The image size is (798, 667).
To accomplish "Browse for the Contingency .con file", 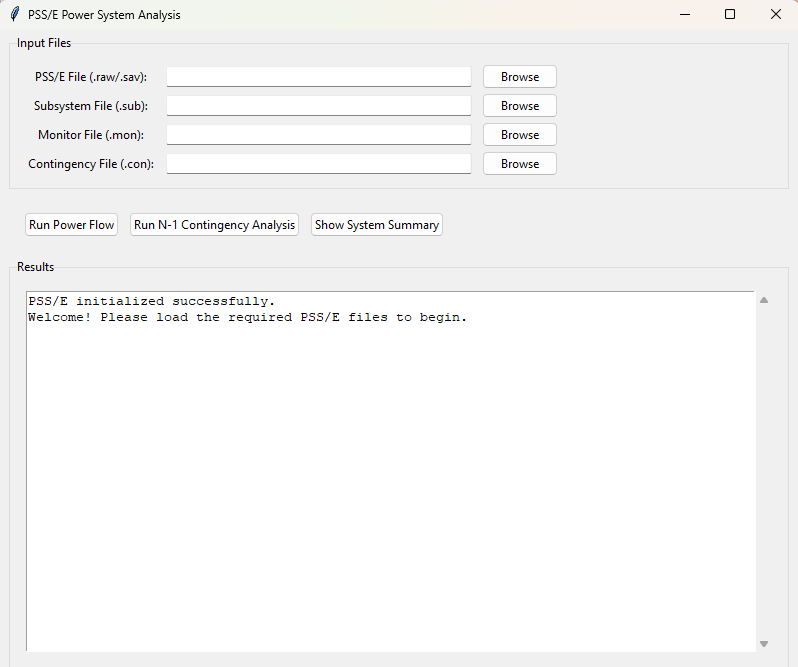I will [519, 164].
